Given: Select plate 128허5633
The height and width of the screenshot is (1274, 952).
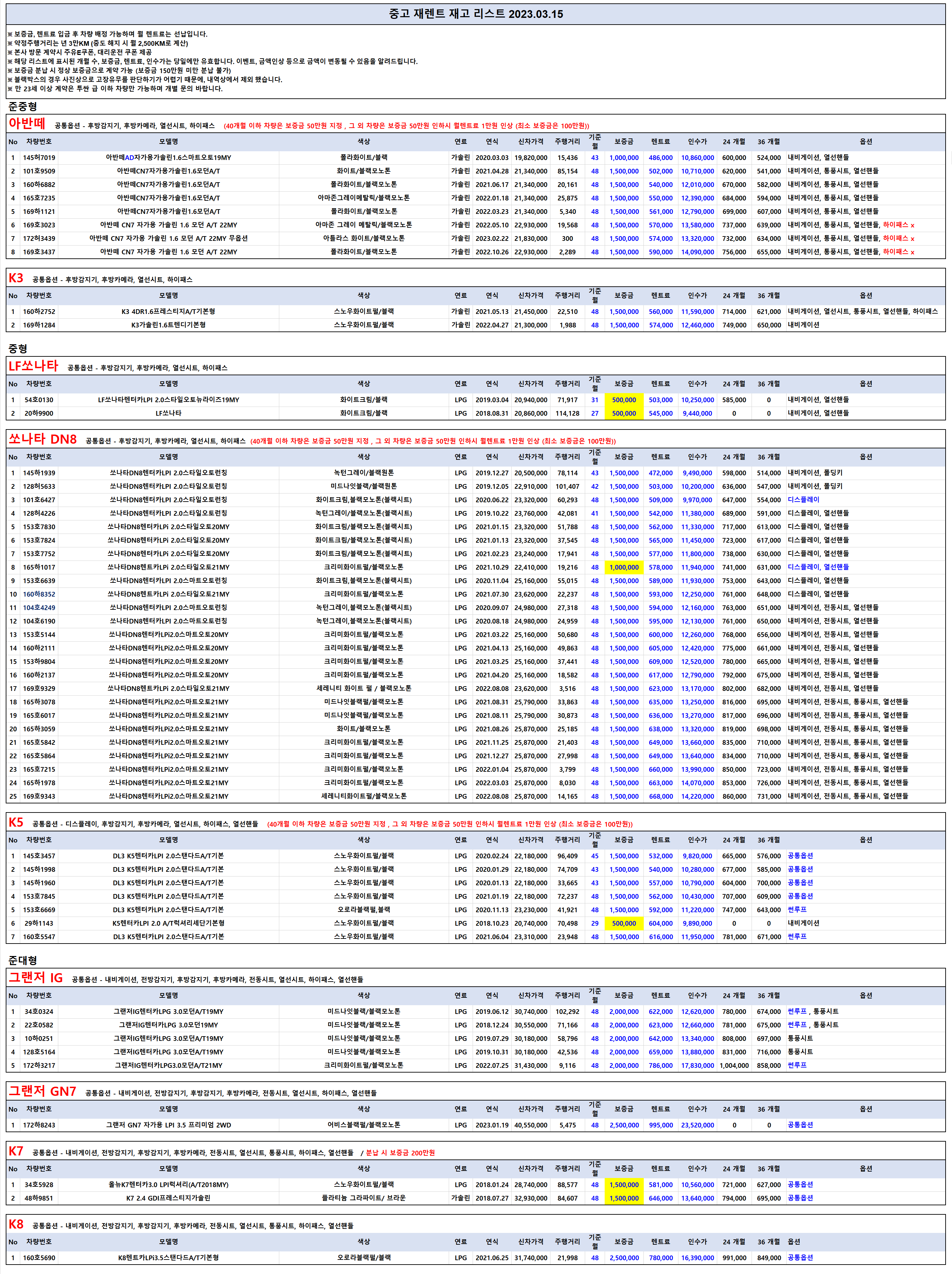Looking at the screenshot, I should point(39,486).
